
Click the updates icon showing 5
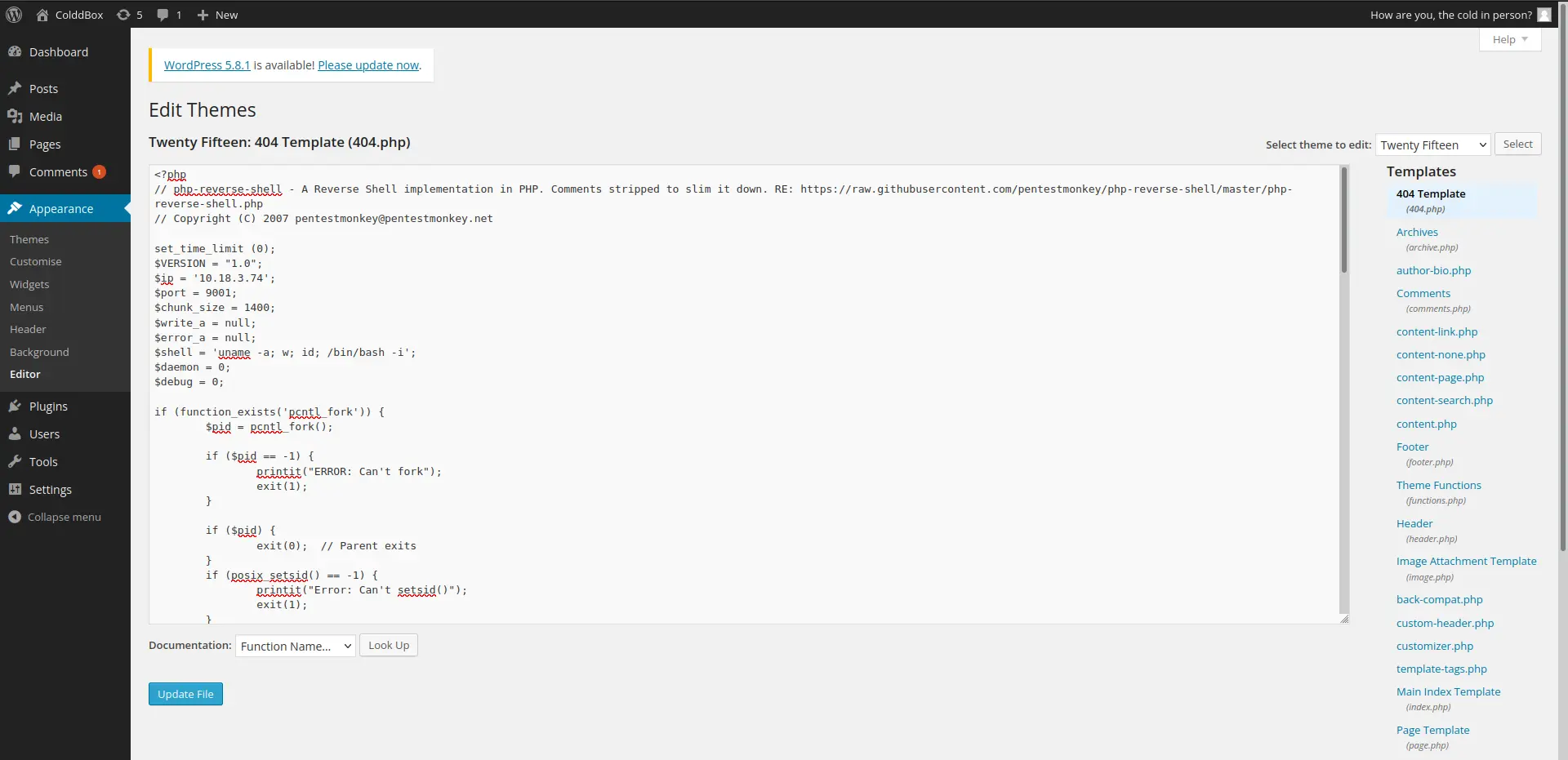(x=123, y=15)
